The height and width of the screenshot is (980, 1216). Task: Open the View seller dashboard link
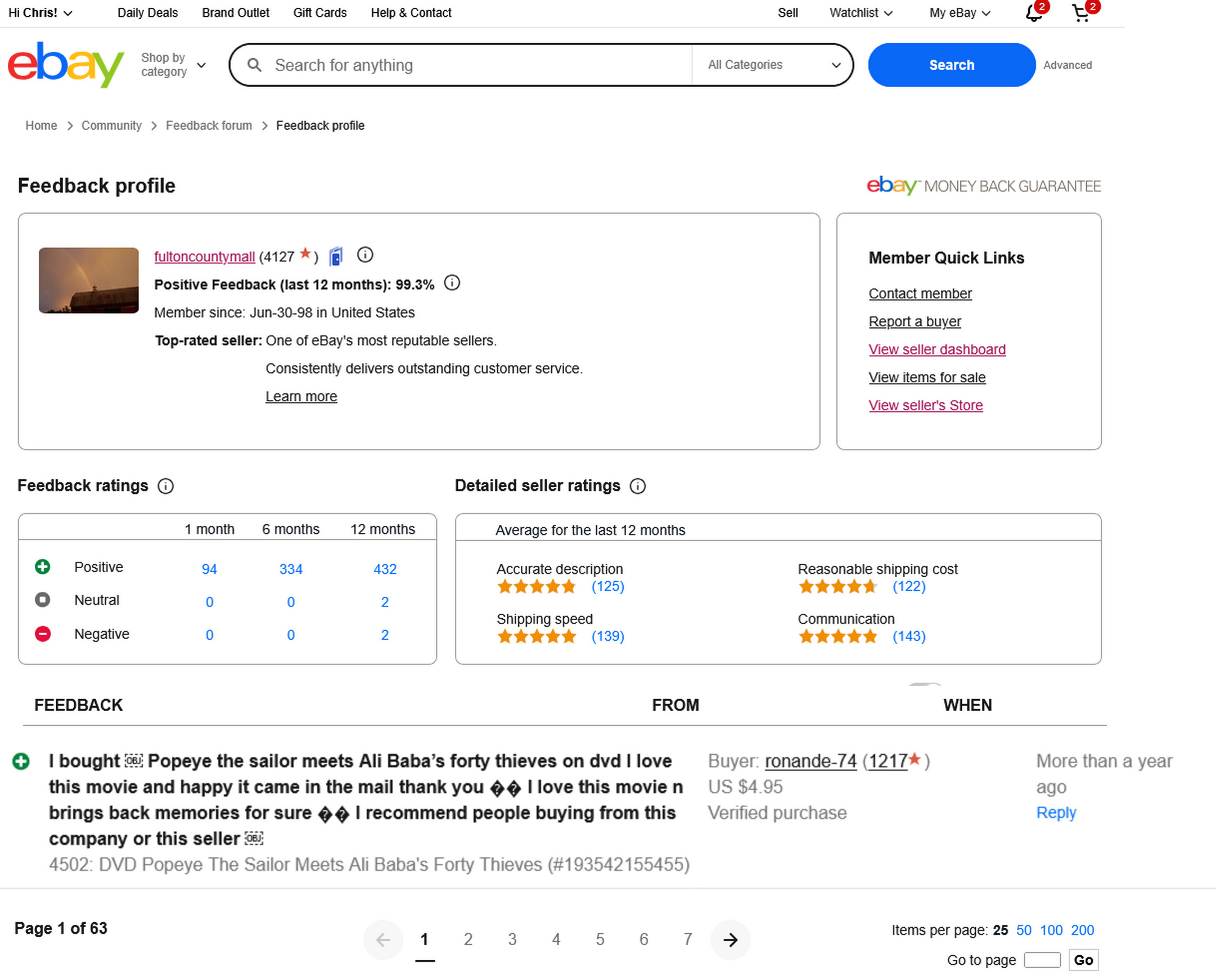[x=936, y=349]
